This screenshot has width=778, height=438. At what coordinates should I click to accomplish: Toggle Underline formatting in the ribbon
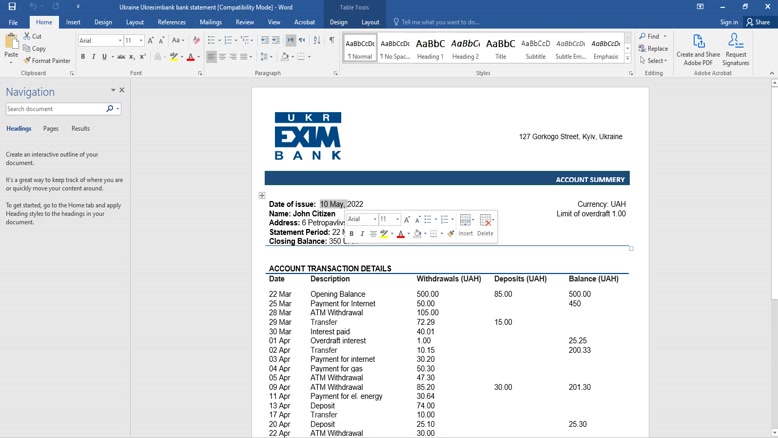click(104, 57)
